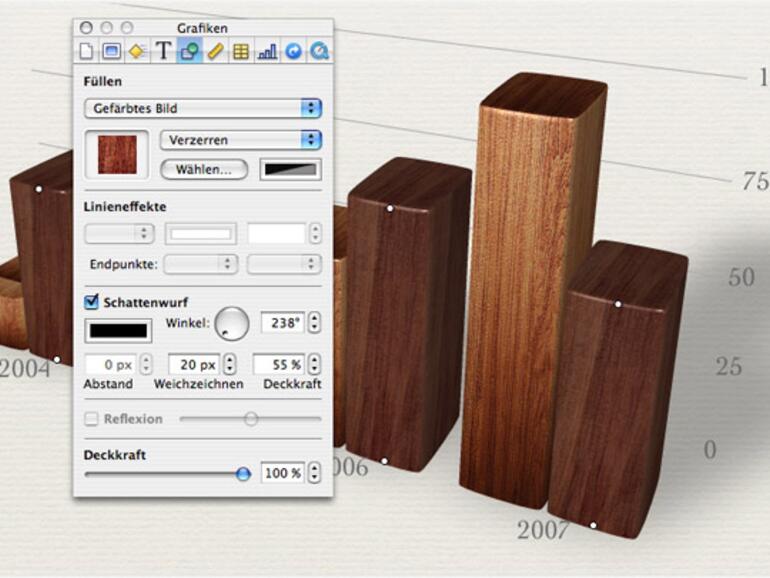Open the first Endpunkte dropdown
The image size is (770, 578).
[201, 264]
